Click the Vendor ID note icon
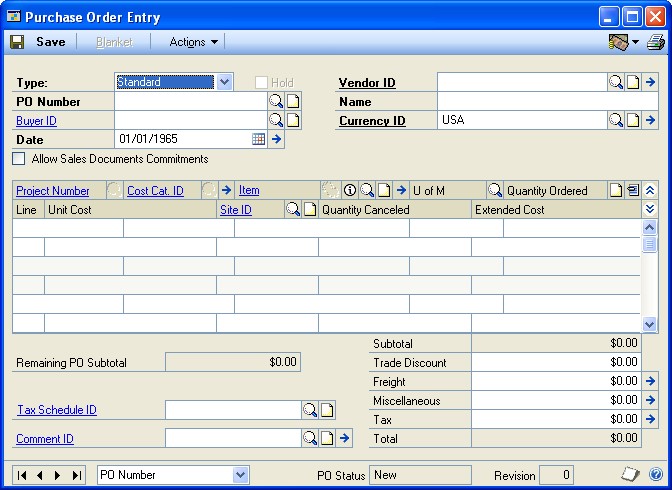This screenshot has width=672, height=490. pos(633,82)
